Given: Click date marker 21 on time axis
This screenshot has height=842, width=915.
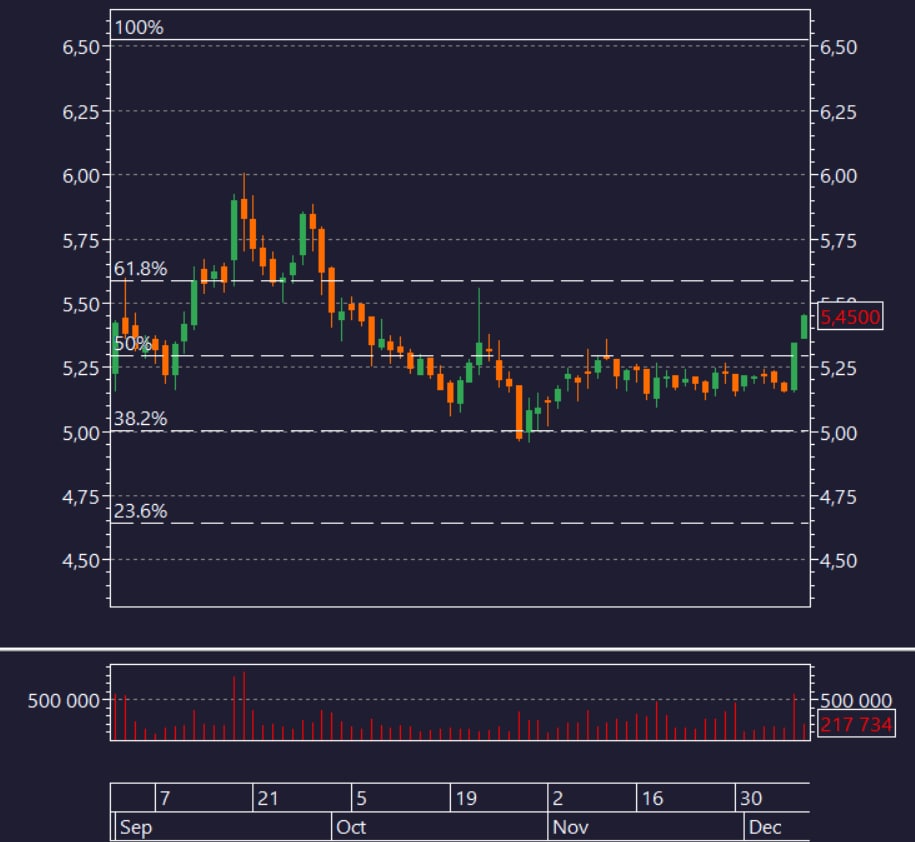Looking at the screenshot, I should (268, 798).
